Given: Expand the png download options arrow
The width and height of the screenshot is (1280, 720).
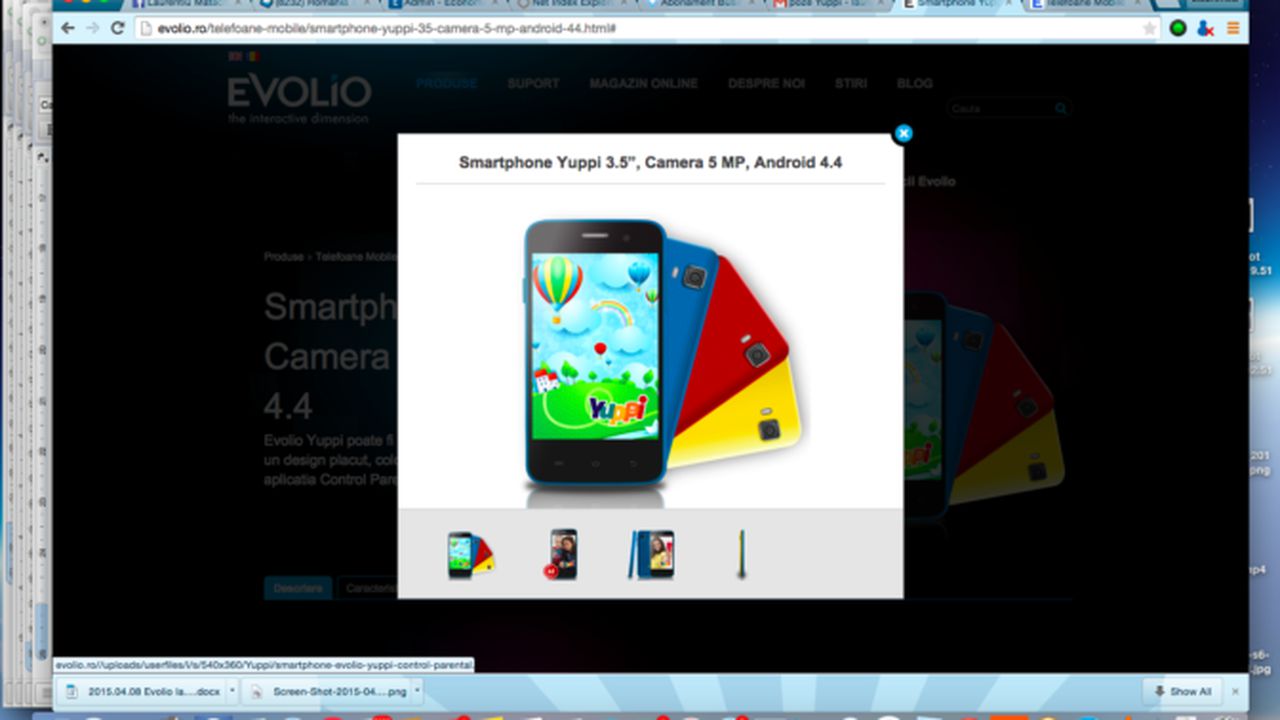Looking at the screenshot, I should coord(416,691).
